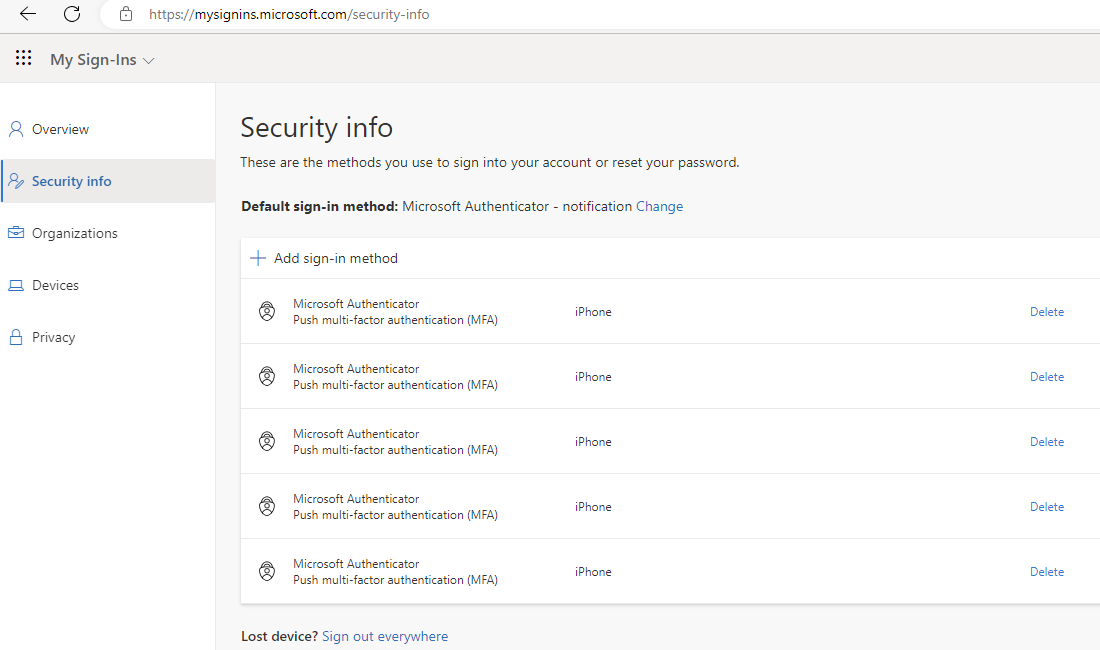Click iPhone label in first row
This screenshot has height=650, width=1100.
click(593, 312)
